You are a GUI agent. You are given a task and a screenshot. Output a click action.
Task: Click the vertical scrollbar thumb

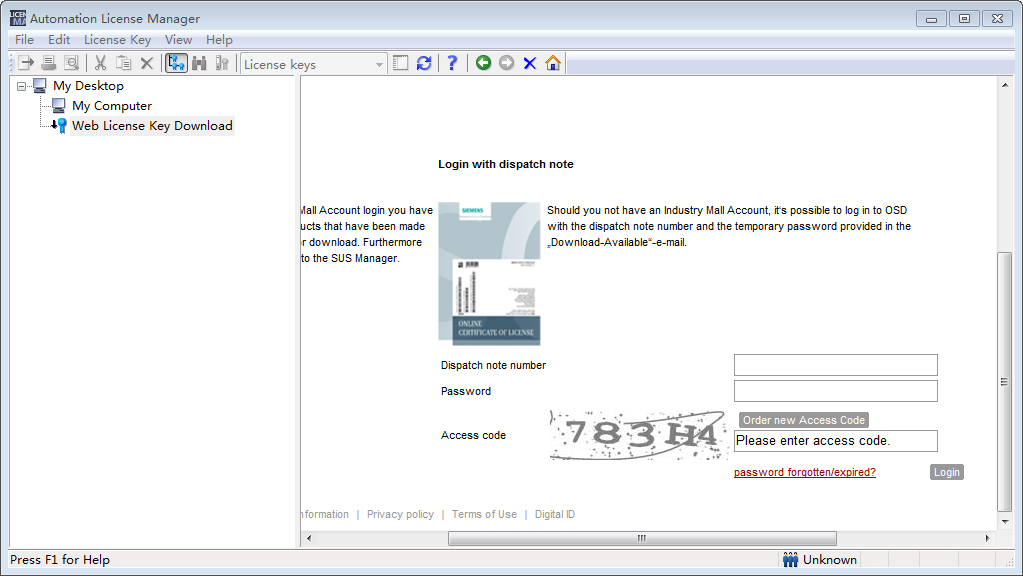point(1005,382)
